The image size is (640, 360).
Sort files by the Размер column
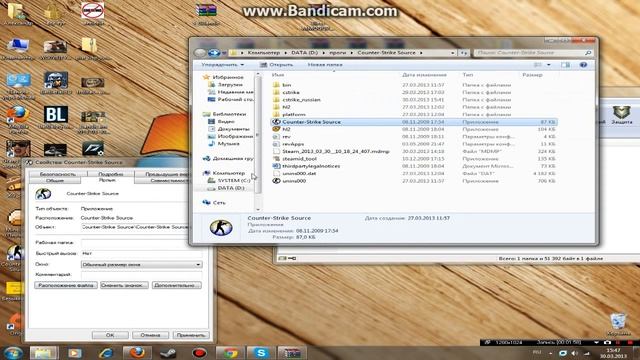click(532, 75)
